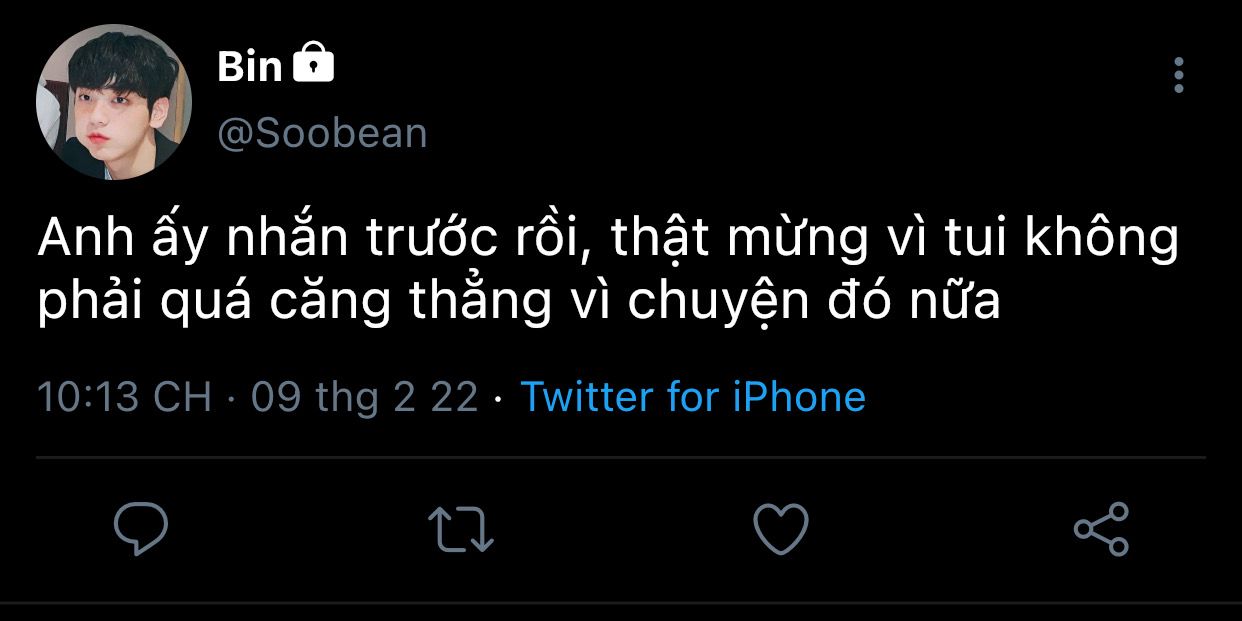Open Bin's profile picture
Image resolution: width=1242 pixels, height=621 pixels.
coord(113,102)
